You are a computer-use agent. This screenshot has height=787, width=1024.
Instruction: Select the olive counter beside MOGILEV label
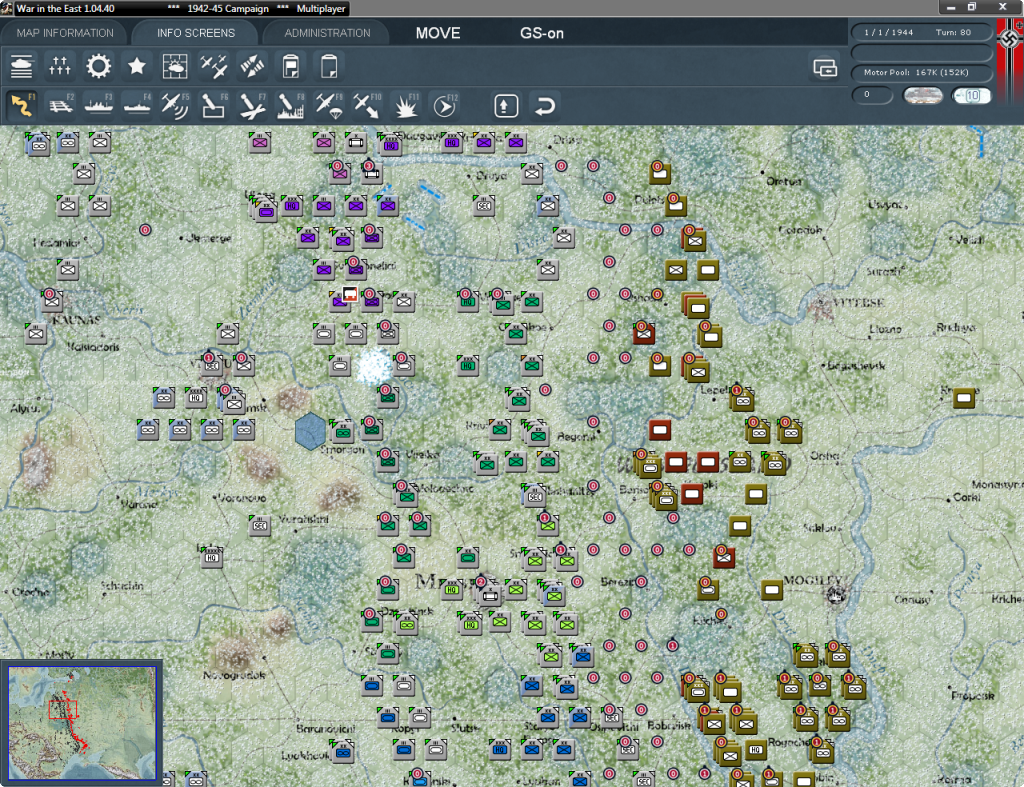tap(772, 590)
